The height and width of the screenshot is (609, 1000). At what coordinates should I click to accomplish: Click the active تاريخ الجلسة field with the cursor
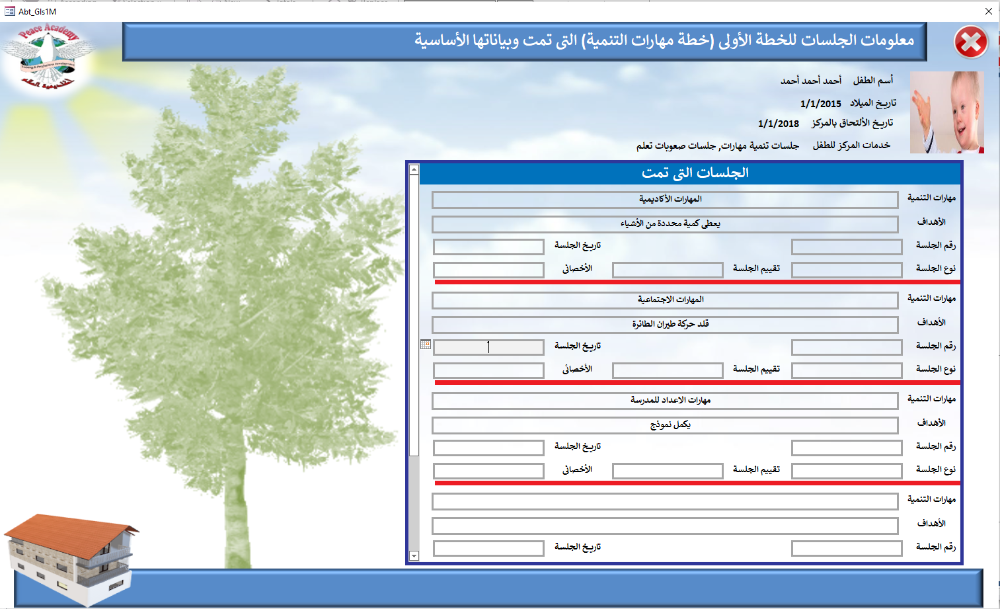[489, 347]
